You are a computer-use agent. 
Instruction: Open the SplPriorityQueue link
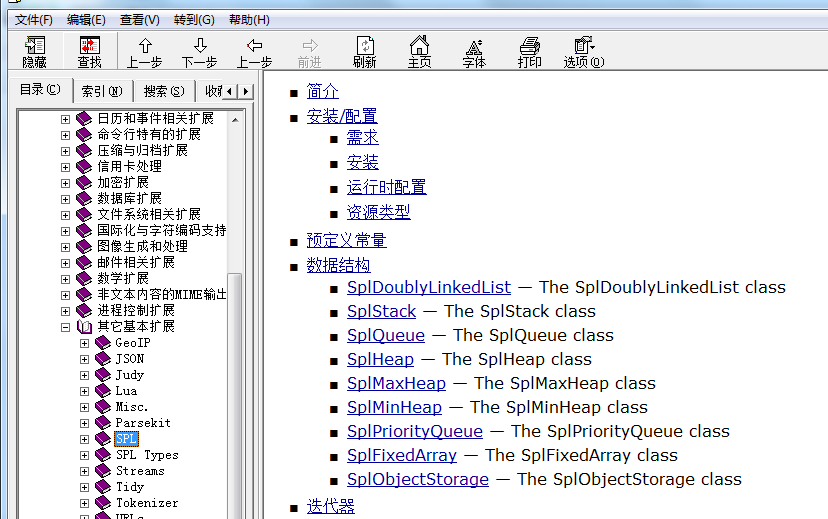(x=415, y=431)
